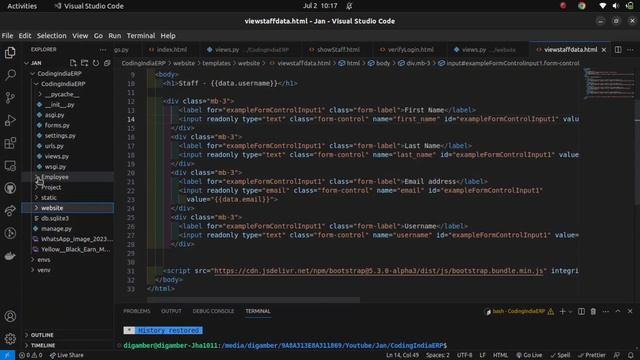Open the notifications bell in status bar
Screen dimensions: 640x360
tap(631, 356)
